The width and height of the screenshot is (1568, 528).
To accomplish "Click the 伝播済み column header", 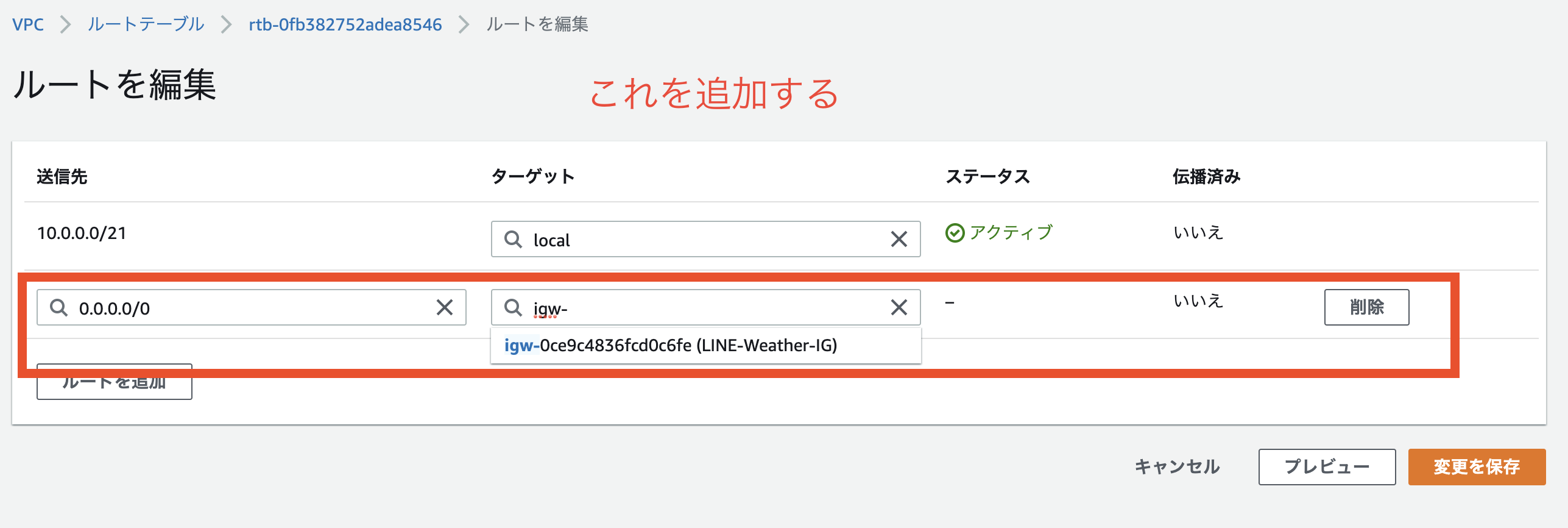I will click(1206, 177).
